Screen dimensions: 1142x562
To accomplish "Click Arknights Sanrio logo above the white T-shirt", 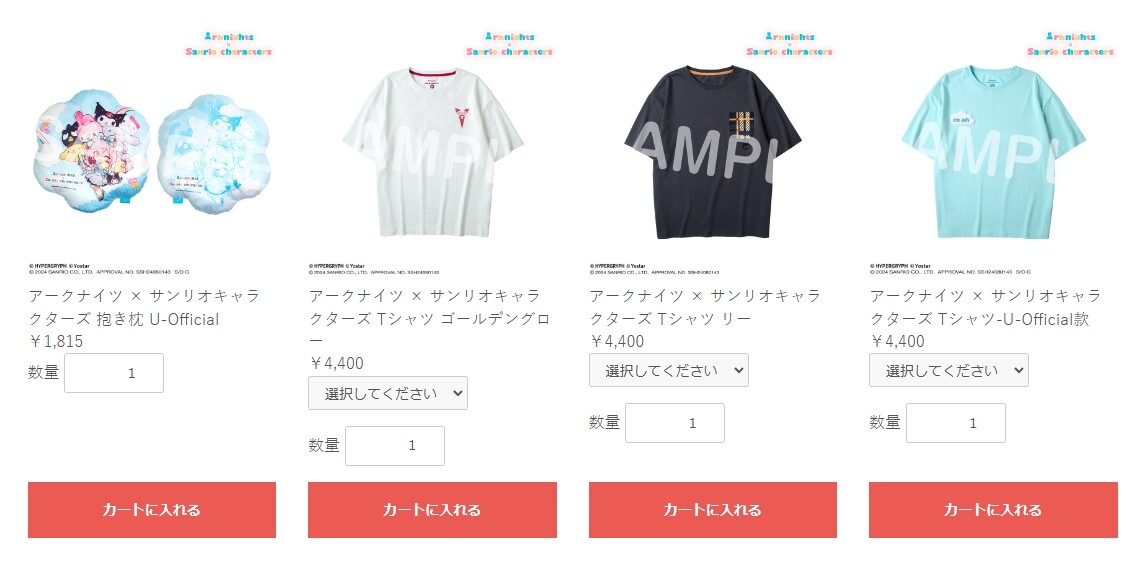I will click(510, 44).
